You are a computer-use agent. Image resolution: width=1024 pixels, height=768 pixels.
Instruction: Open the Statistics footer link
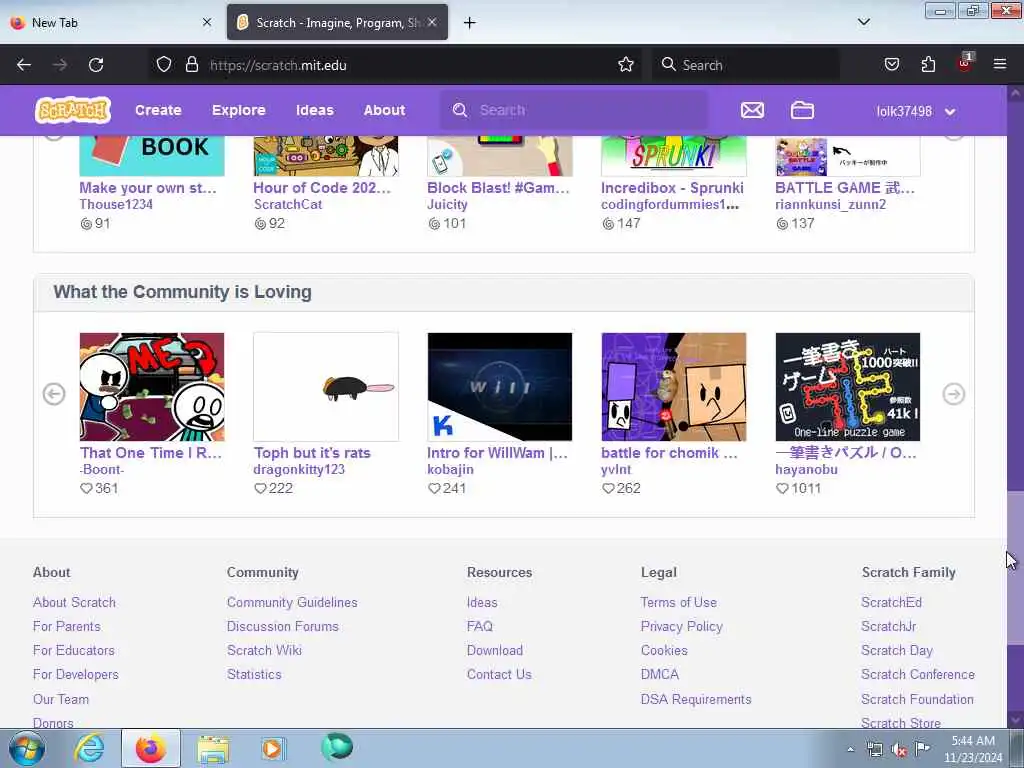(254, 675)
